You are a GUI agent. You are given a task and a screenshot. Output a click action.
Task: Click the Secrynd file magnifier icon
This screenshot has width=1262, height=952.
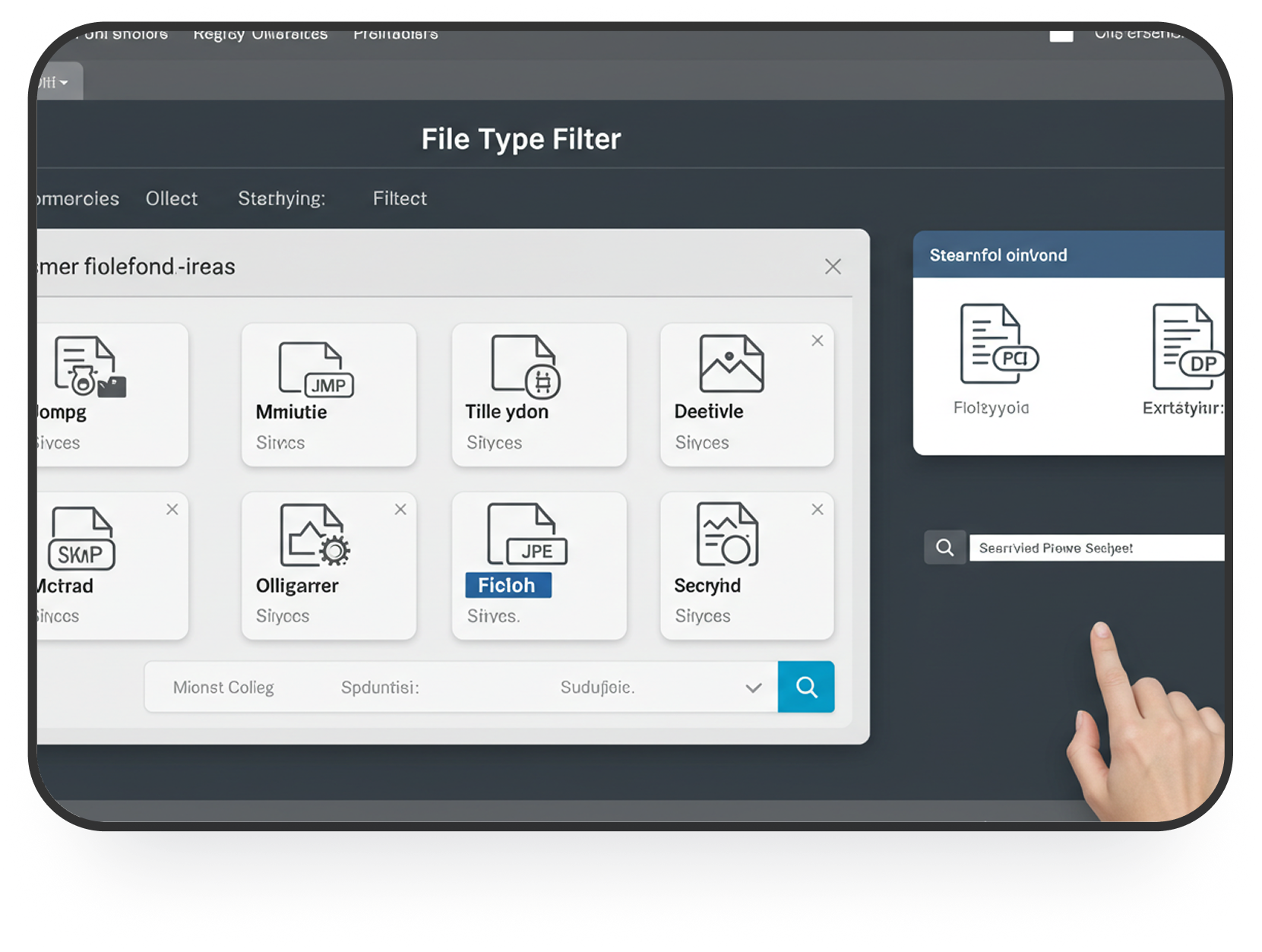pyautogui.click(x=727, y=536)
